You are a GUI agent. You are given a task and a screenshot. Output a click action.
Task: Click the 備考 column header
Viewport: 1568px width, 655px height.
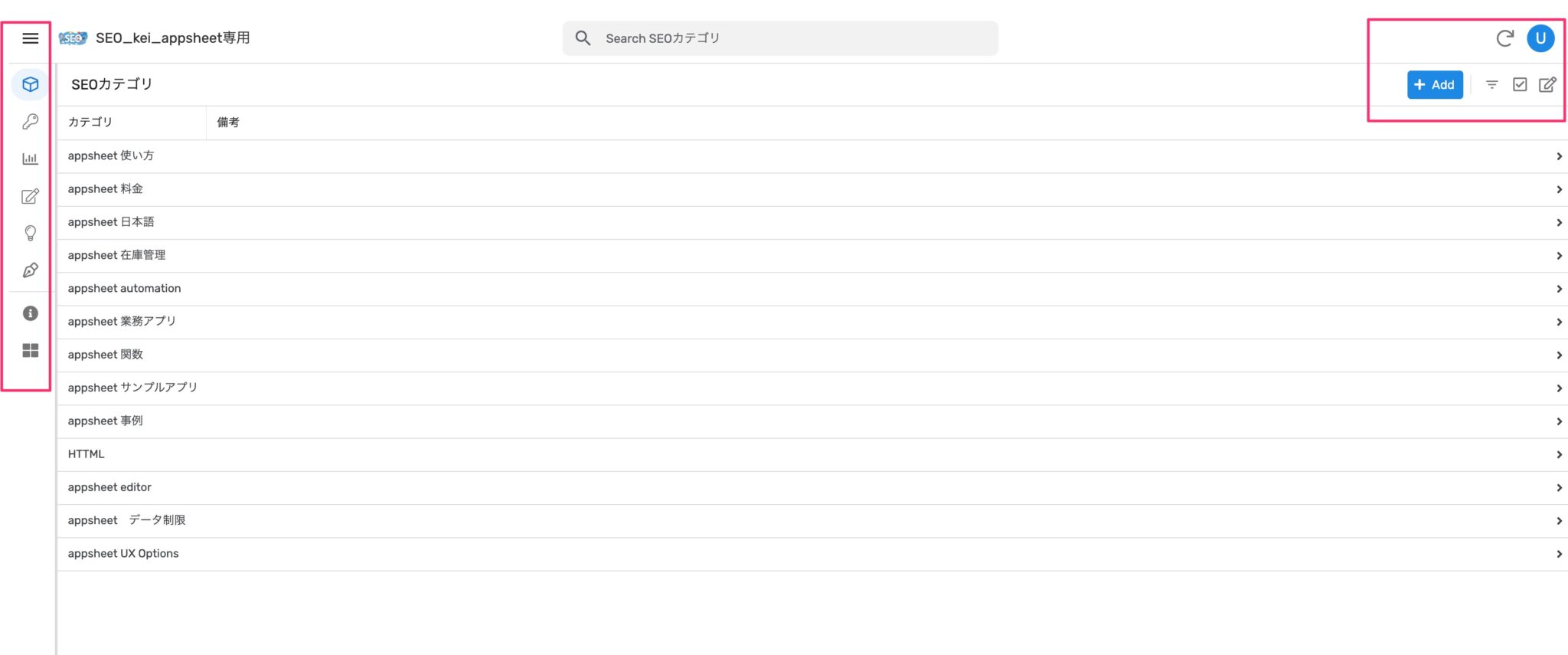click(x=228, y=123)
